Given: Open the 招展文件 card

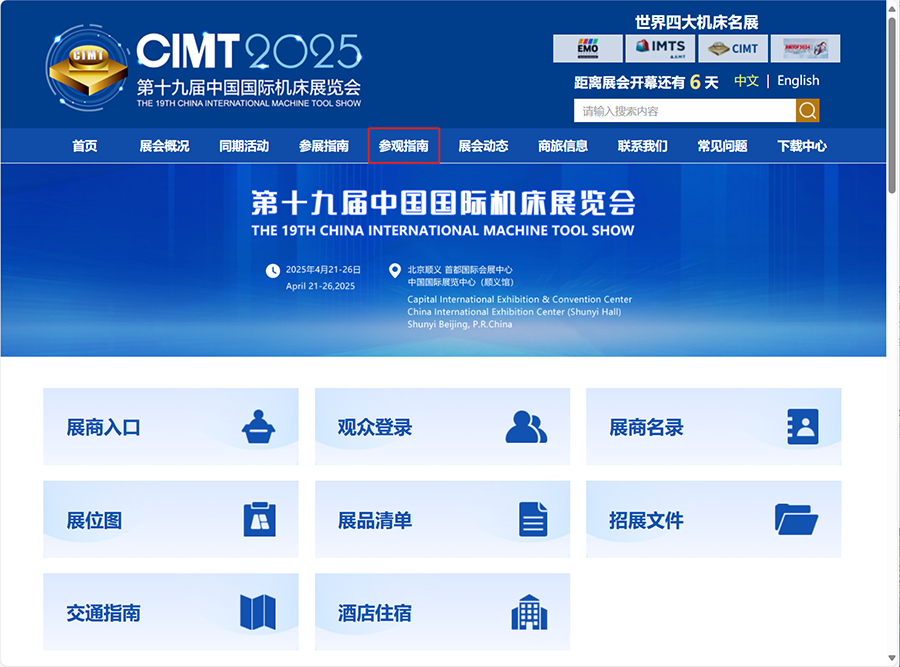Looking at the screenshot, I should (713, 519).
